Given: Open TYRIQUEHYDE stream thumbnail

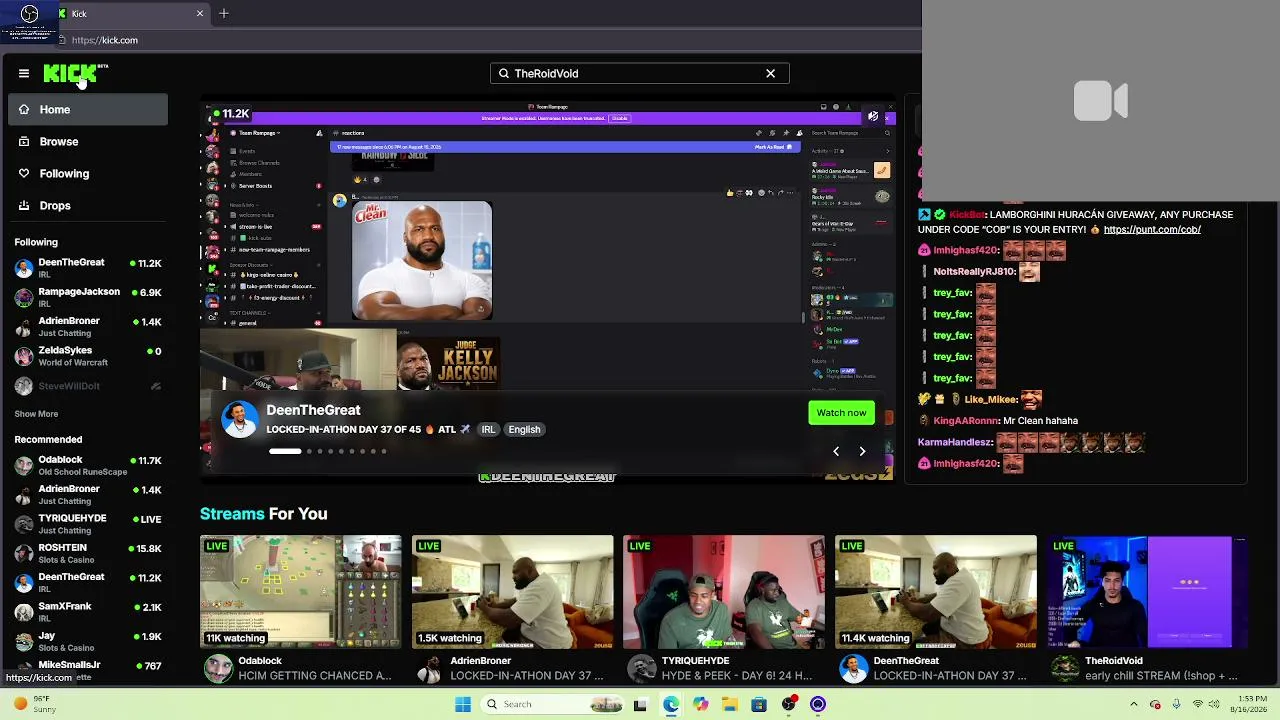Looking at the screenshot, I should pyautogui.click(x=724, y=592).
